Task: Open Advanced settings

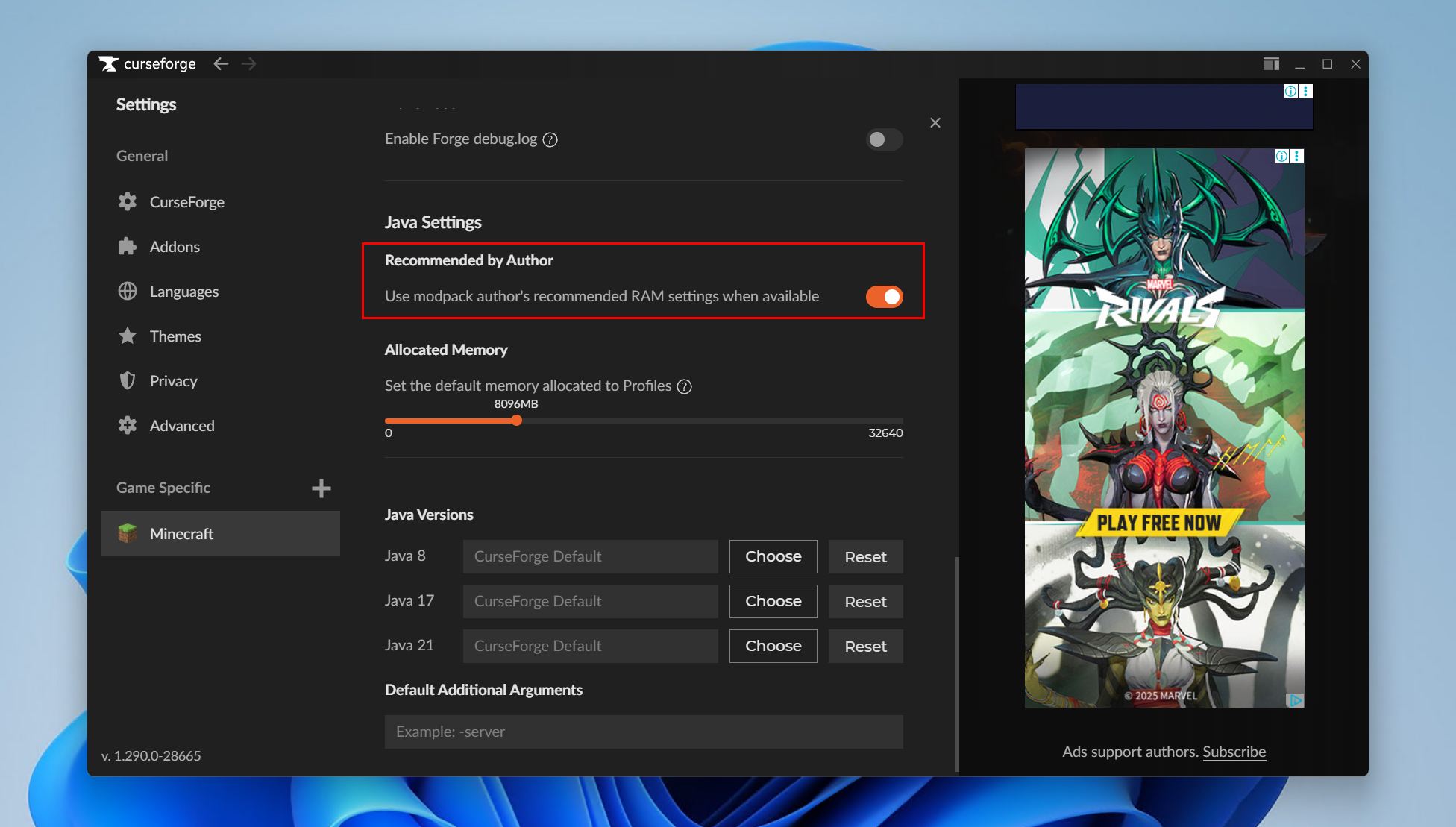Action: [221, 426]
